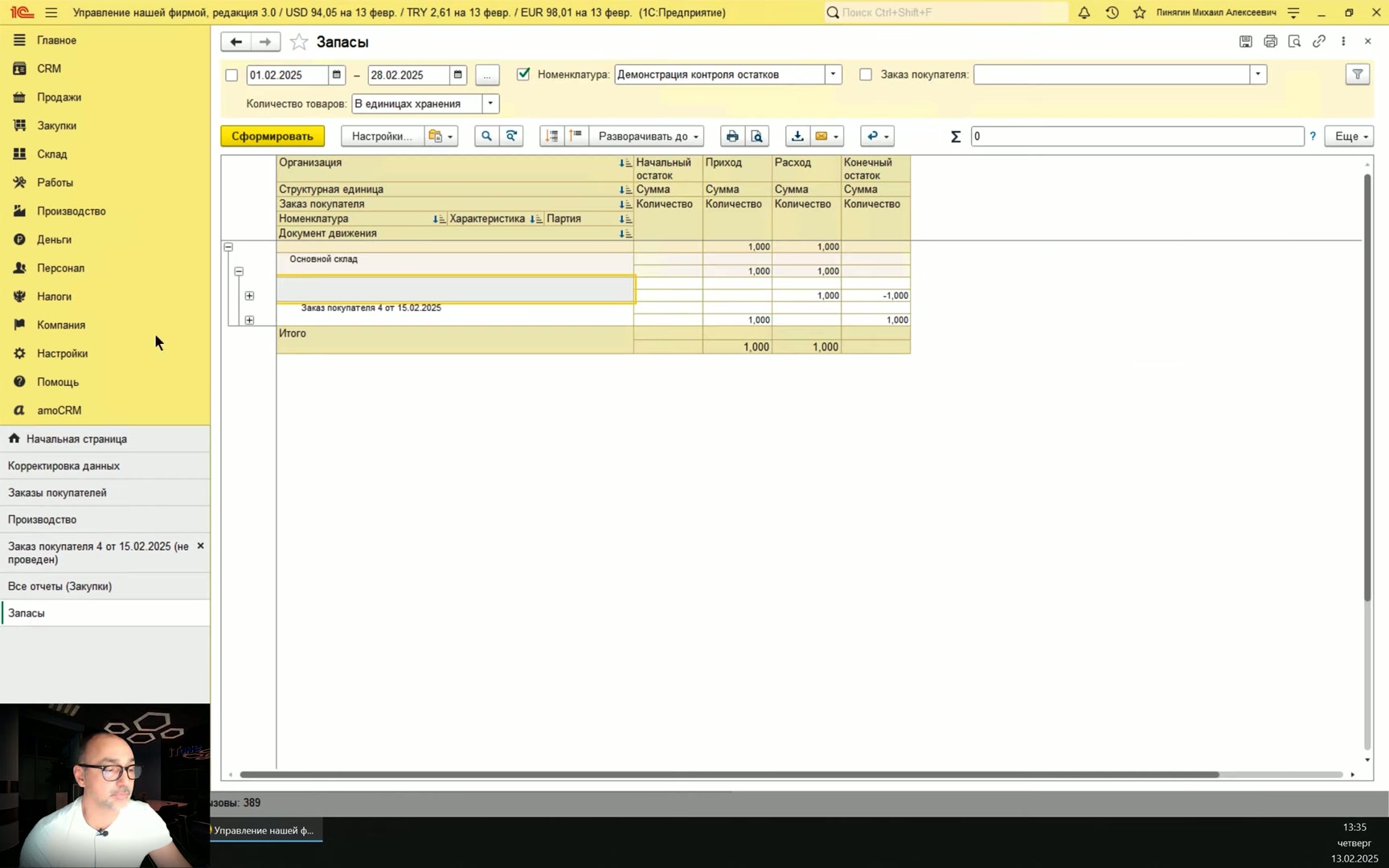The width and height of the screenshot is (1389, 868).
Task: Open the Настройки... report settings button
Action: click(382, 137)
